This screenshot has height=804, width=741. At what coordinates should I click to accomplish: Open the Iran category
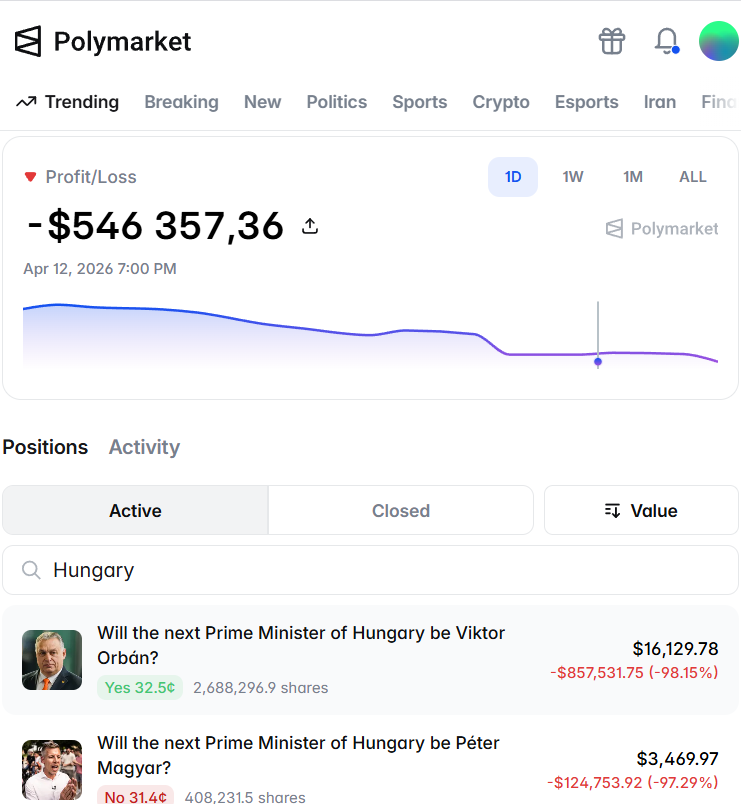(660, 102)
